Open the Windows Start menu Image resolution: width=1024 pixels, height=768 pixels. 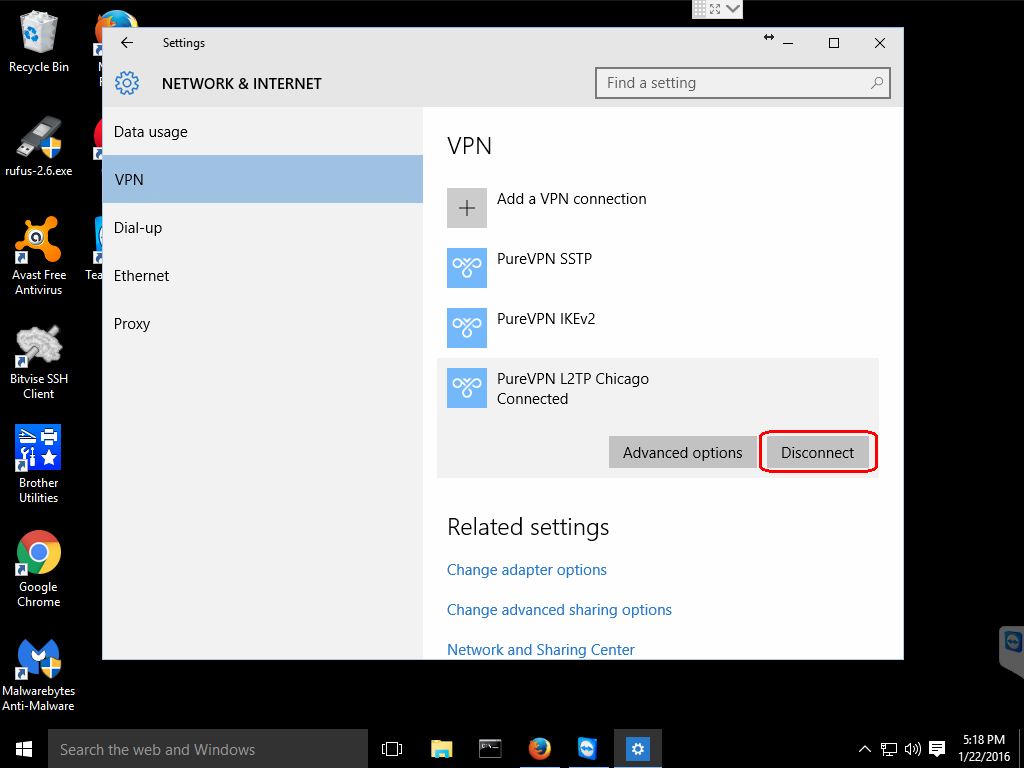[24, 748]
